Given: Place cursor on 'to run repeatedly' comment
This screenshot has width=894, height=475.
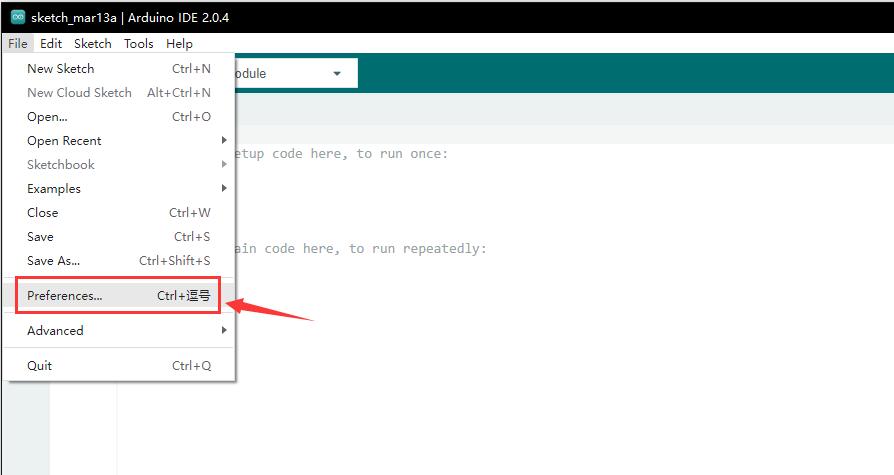Looking at the screenshot, I should coord(360,249).
